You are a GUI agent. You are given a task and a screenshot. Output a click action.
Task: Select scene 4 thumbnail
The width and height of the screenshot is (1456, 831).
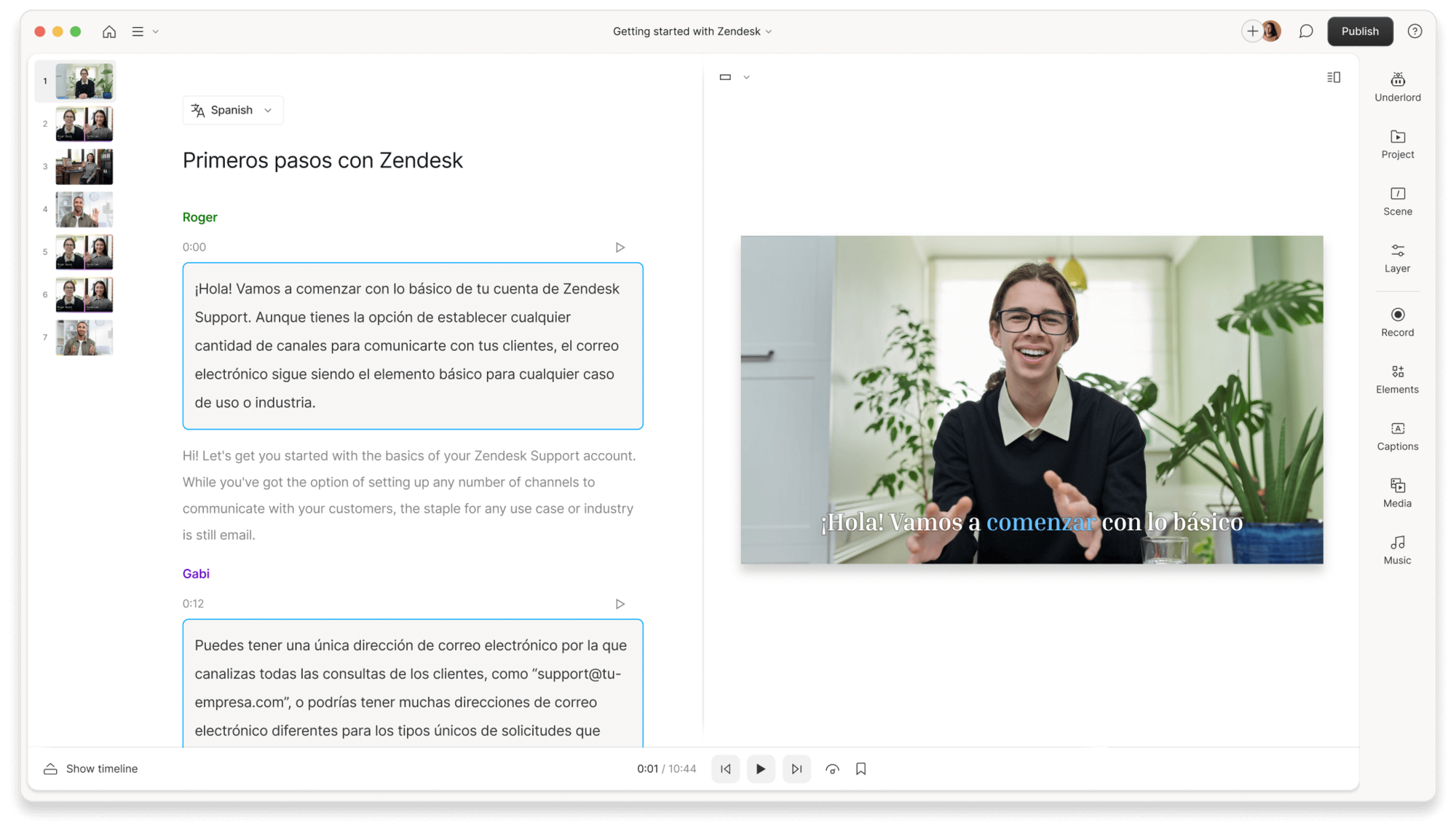coord(84,209)
